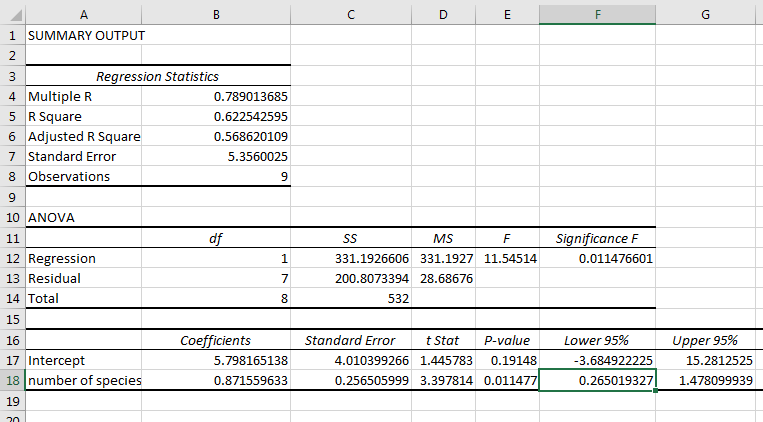This screenshot has width=763, height=422.
Task: Select the t Stat header cell
Action: pyautogui.click(x=443, y=340)
